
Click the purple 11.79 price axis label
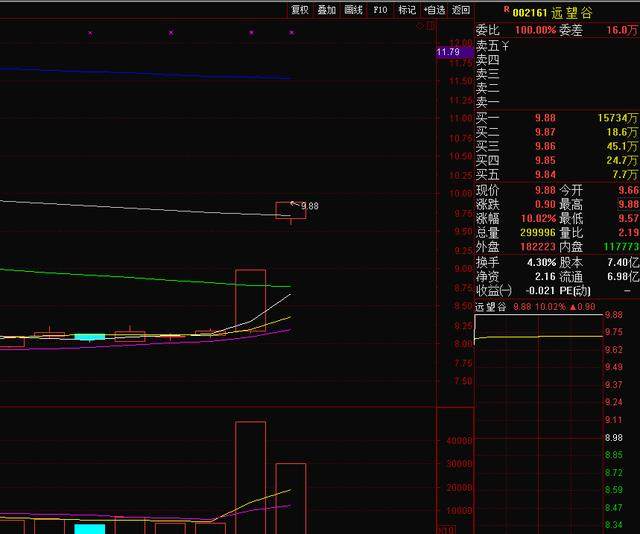click(448, 52)
